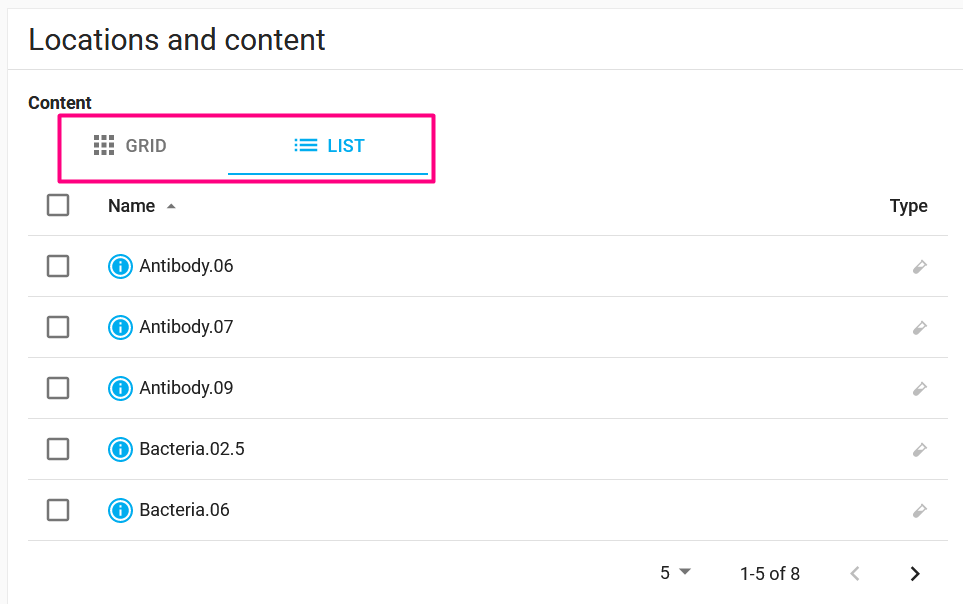Select the LIST tab
Screen dimensions: 963x604
coord(328,146)
